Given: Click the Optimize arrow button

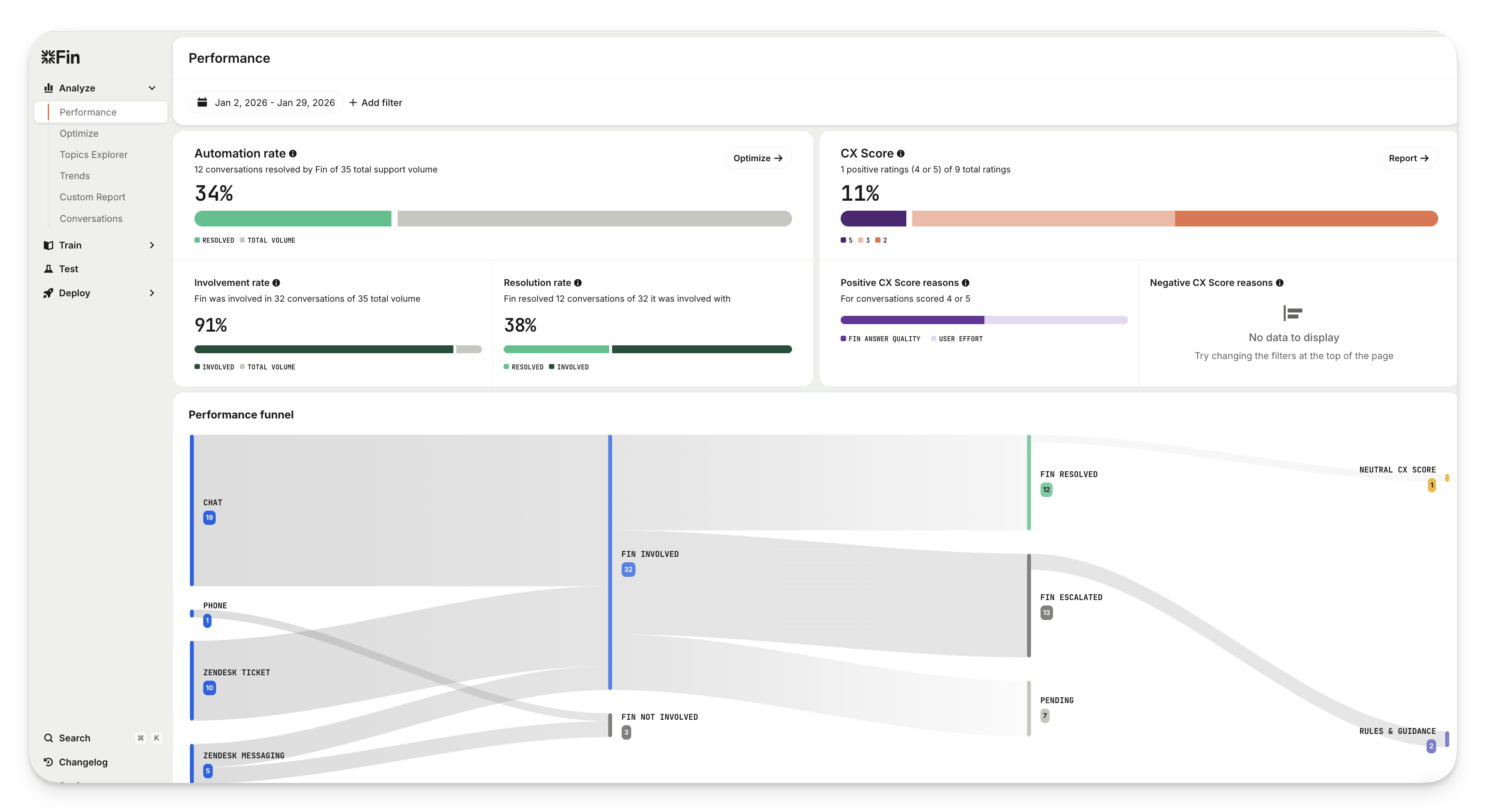Looking at the screenshot, I should [758, 158].
